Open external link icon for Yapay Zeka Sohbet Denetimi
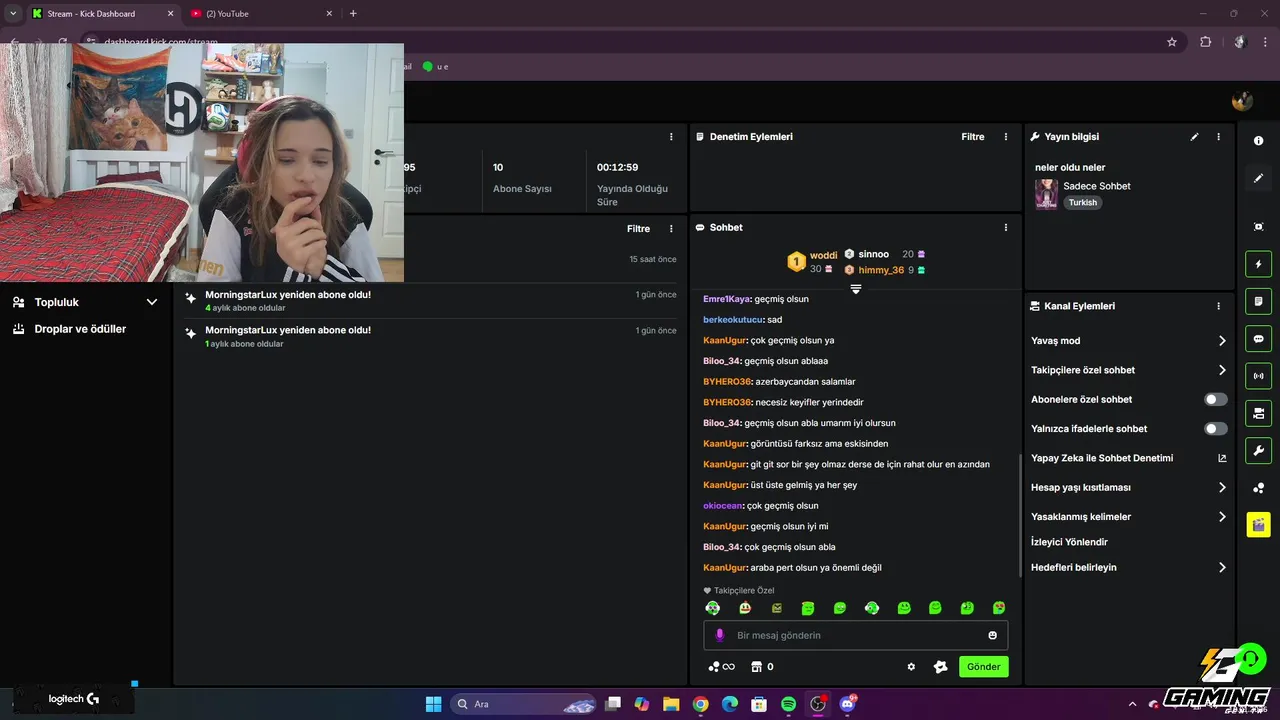Viewport: 1280px width, 720px height. pyautogui.click(x=1222, y=458)
